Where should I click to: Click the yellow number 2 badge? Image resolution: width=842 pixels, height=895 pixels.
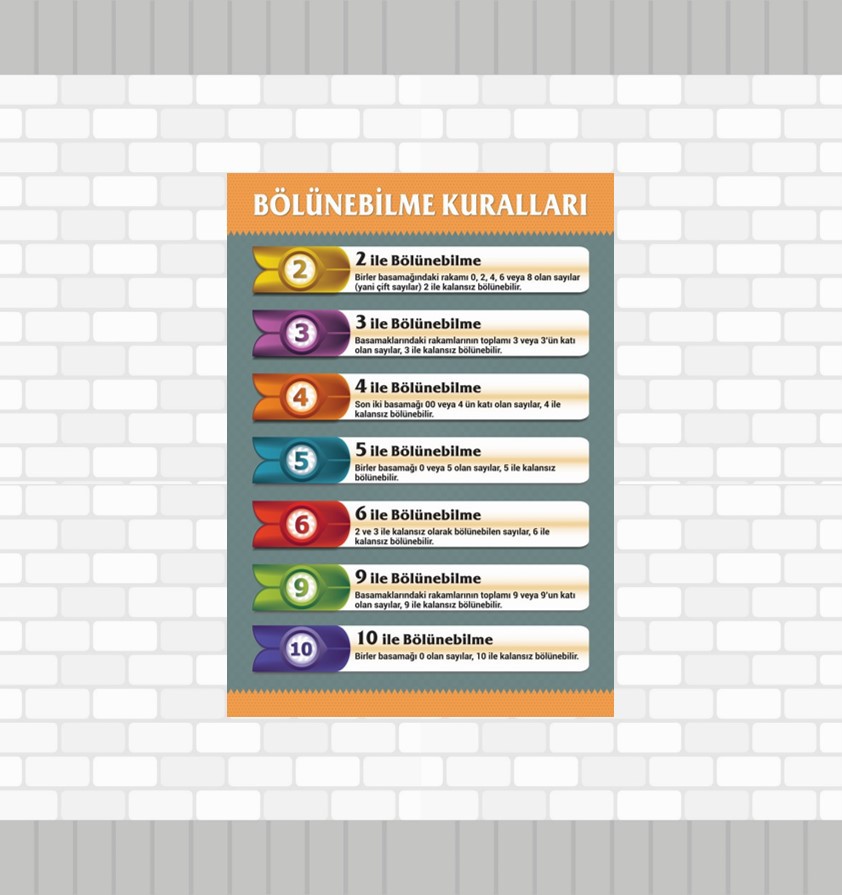click(301, 269)
